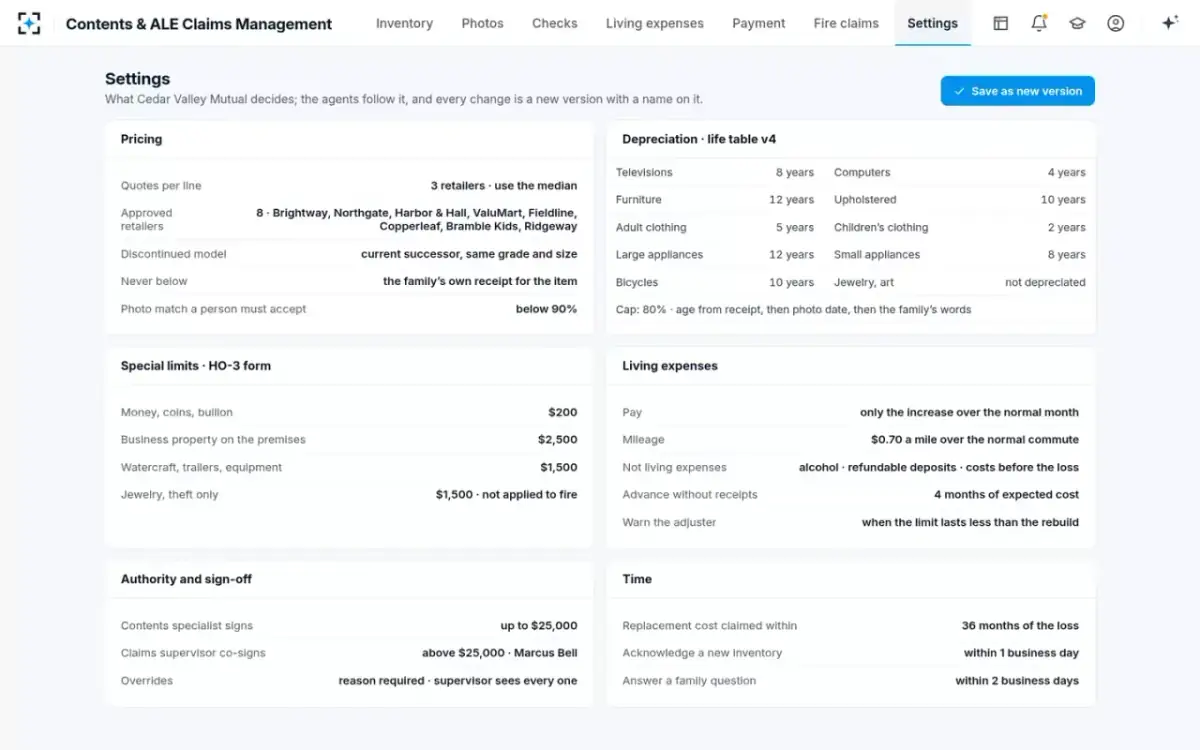Screen dimensions: 1200x750
Task: Select 'when the limit lasts less than the rebuild'
Action: [970, 522]
